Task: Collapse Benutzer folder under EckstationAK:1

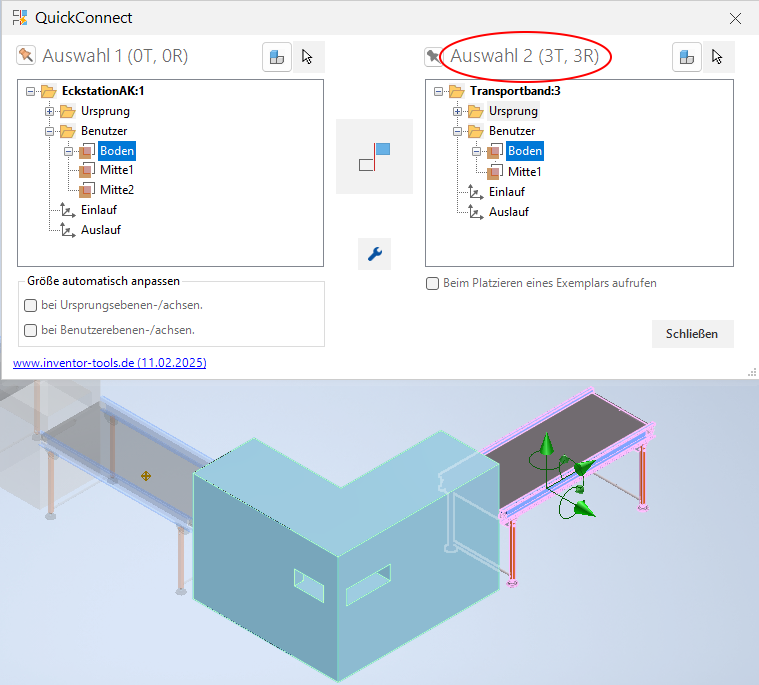Action: click(x=49, y=131)
